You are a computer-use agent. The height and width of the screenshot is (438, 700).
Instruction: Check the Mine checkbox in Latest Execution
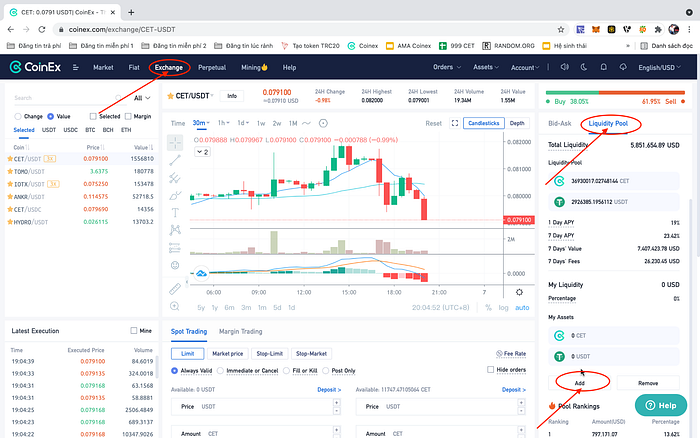tap(133, 331)
